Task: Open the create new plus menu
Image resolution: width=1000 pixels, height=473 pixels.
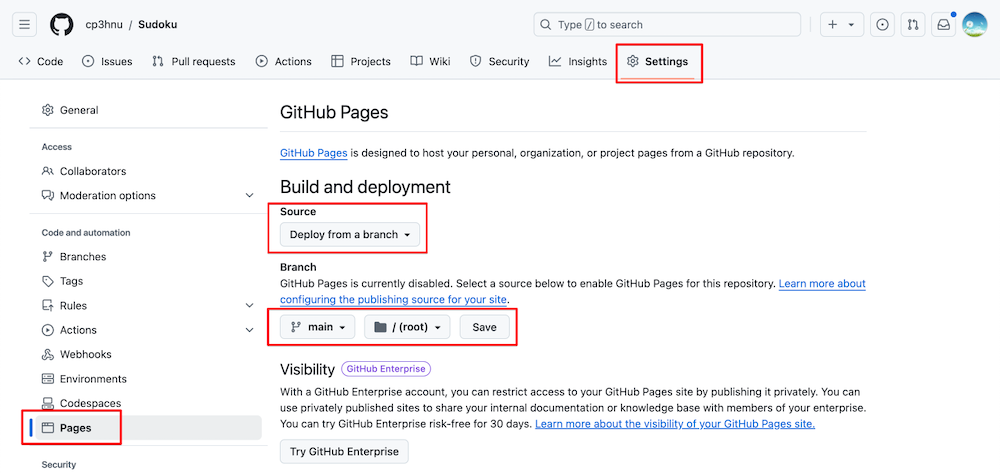Action: pos(832,25)
